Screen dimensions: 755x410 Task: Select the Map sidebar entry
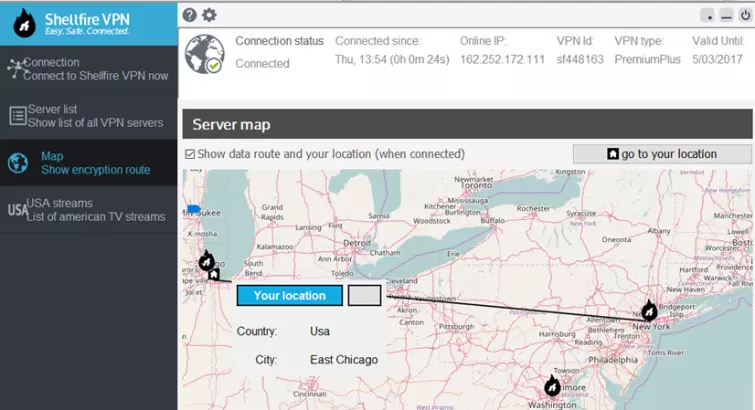[x=95, y=163]
